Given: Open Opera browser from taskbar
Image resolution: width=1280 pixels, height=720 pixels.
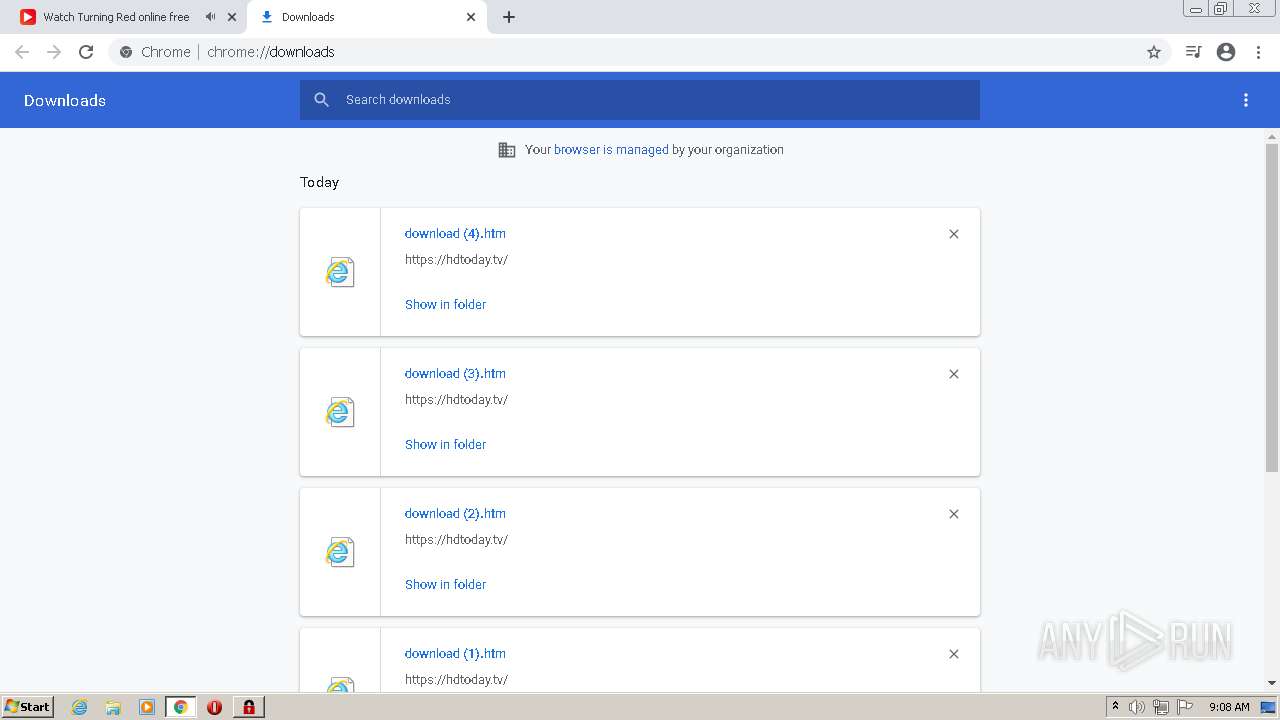Looking at the screenshot, I should (214, 707).
